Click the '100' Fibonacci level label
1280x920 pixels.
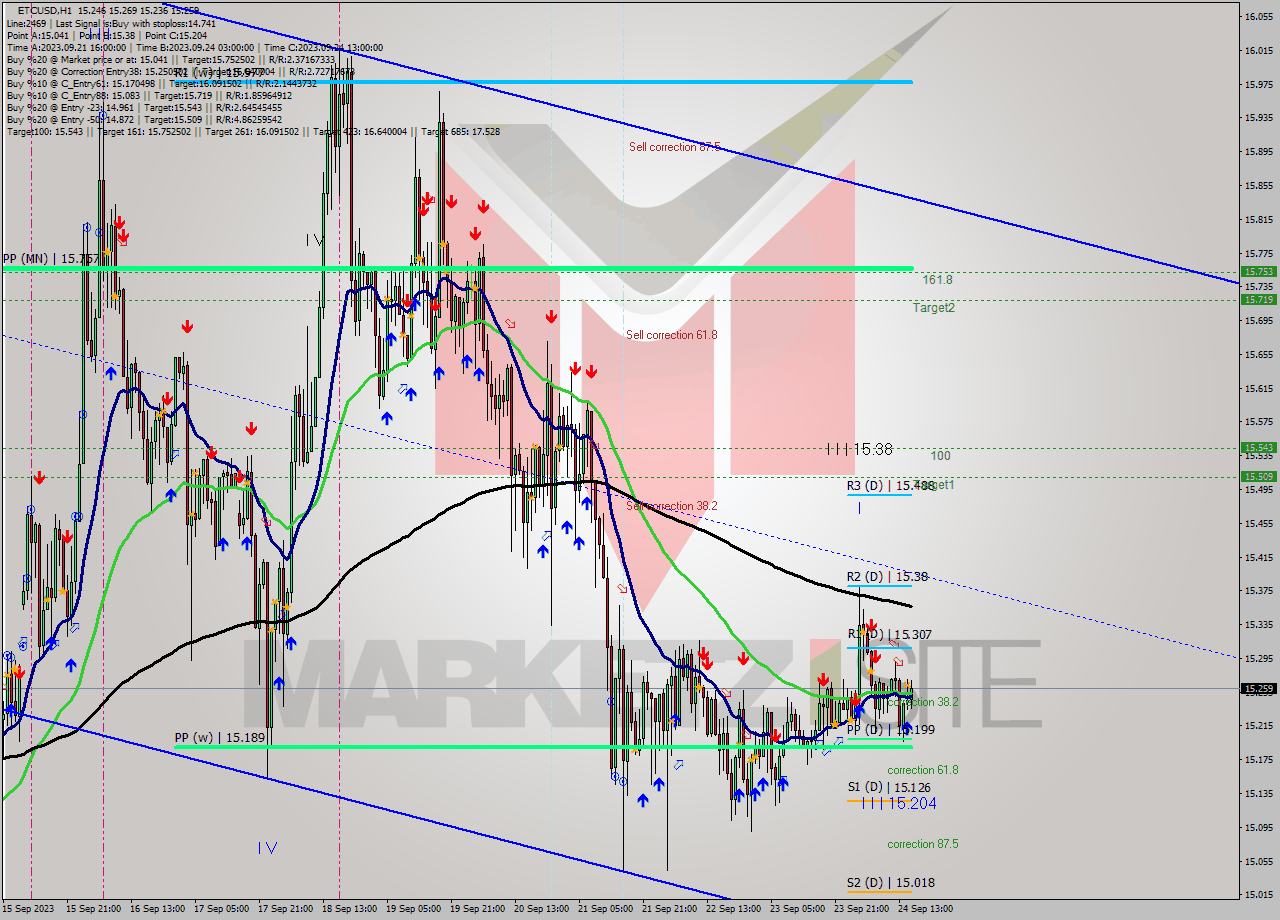[x=940, y=456]
